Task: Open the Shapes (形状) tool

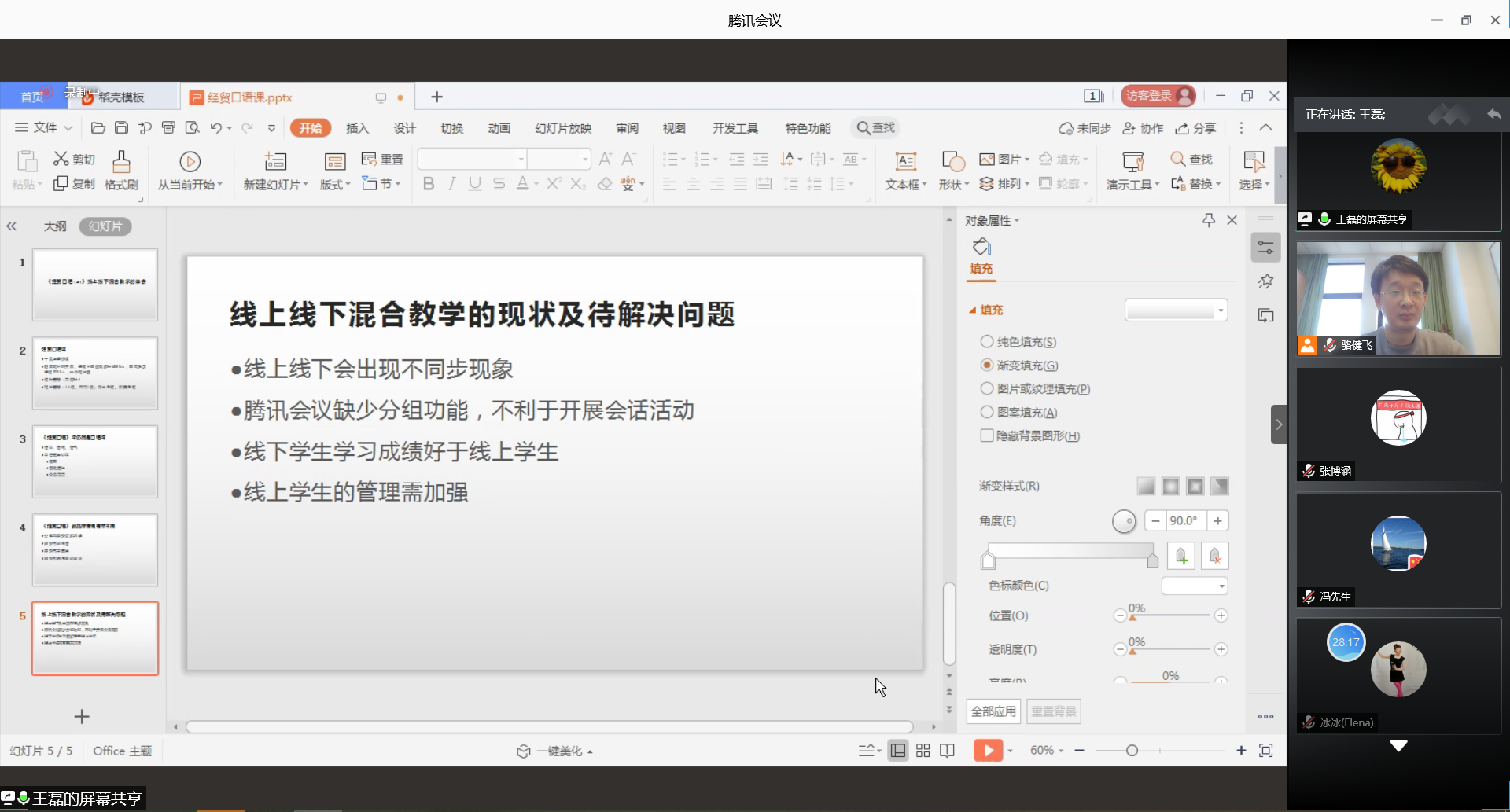Action: pyautogui.click(x=952, y=162)
